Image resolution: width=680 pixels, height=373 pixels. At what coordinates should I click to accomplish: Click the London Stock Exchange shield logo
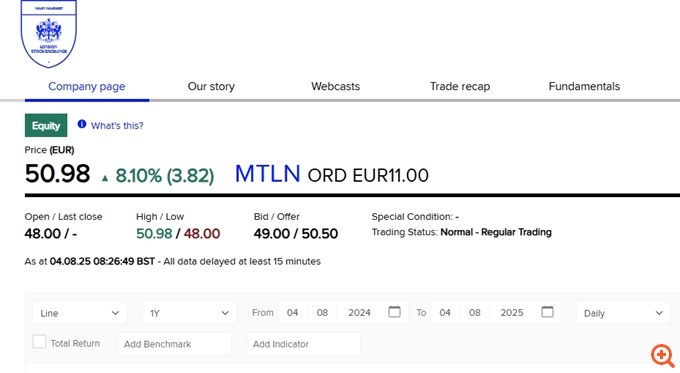point(49,33)
